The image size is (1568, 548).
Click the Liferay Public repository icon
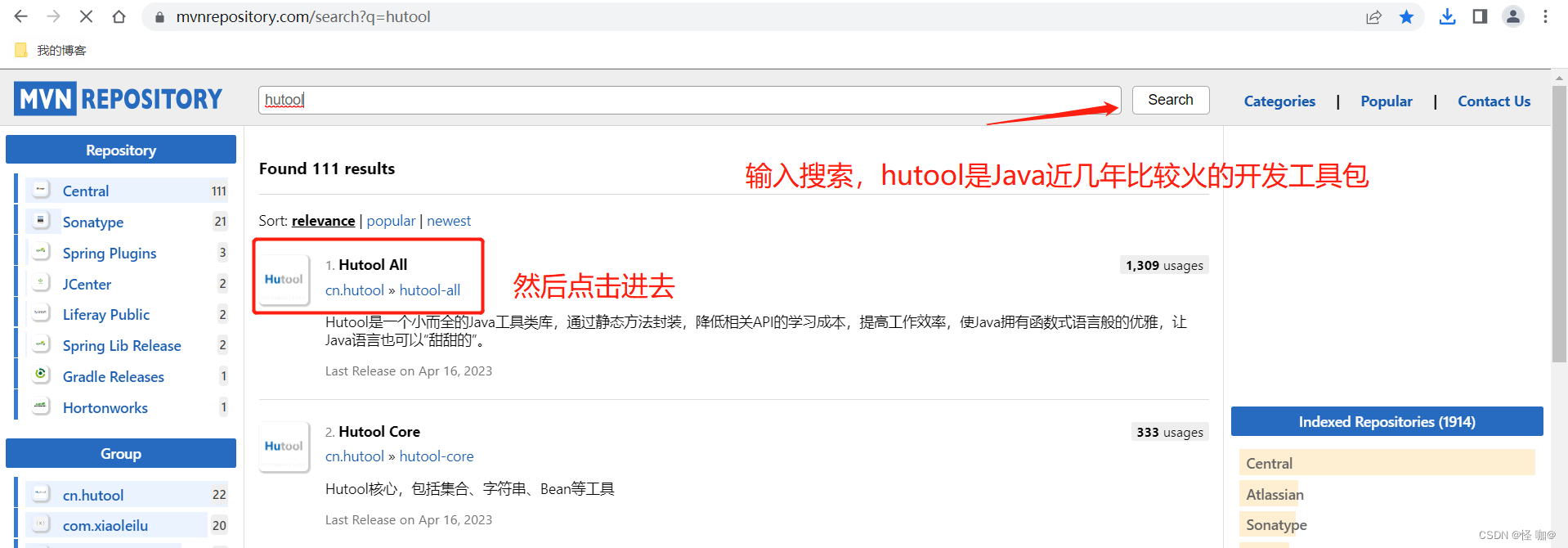click(x=41, y=313)
